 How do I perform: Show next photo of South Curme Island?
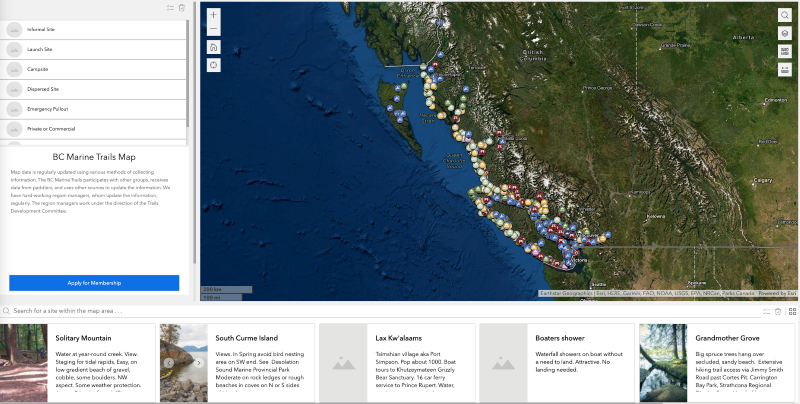click(x=198, y=362)
